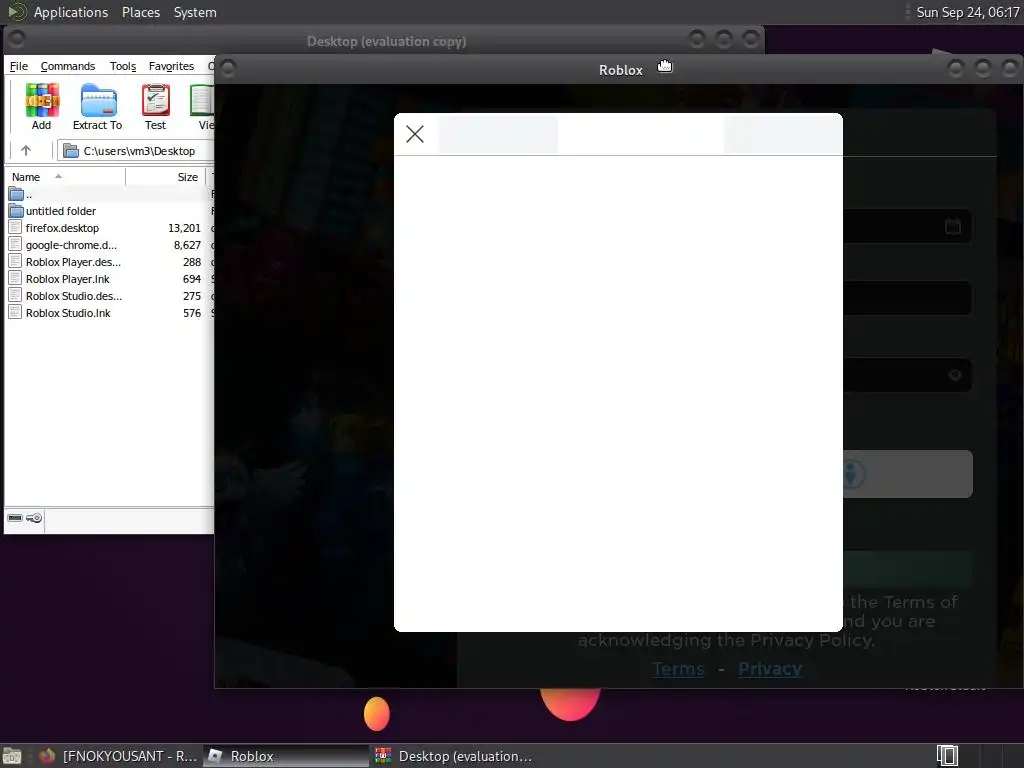
Task: Sort the file list by the Name column
Action: coord(65,177)
